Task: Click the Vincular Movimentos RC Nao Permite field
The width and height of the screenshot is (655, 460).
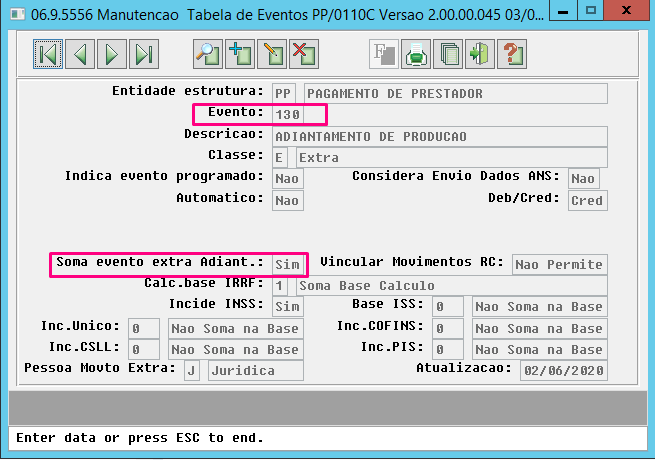Action: click(560, 264)
